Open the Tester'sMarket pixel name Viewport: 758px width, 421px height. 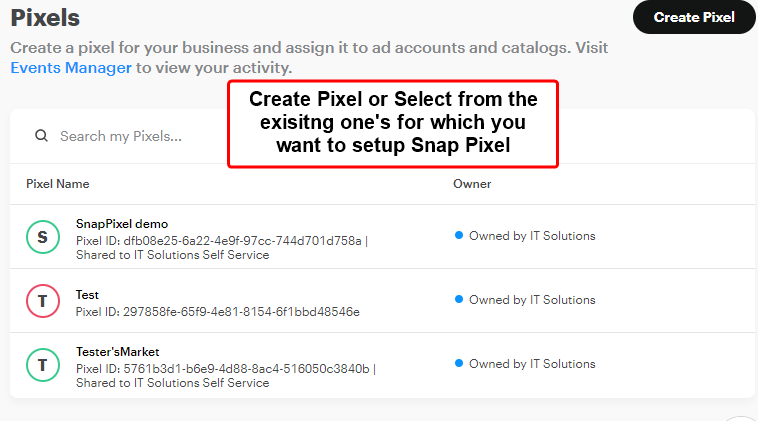(117, 352)
